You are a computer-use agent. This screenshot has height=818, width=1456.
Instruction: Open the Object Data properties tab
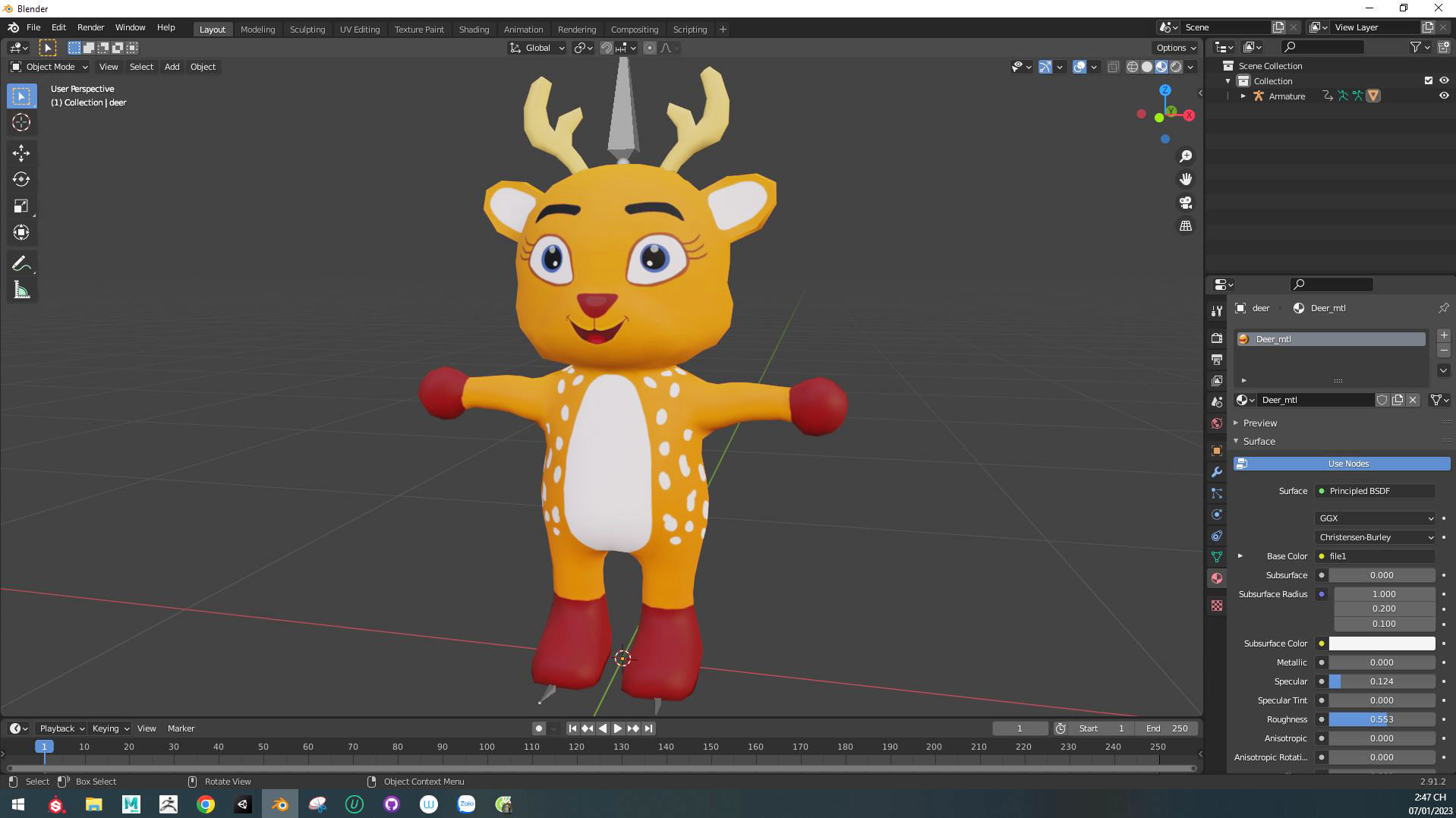coord(1217,557)
